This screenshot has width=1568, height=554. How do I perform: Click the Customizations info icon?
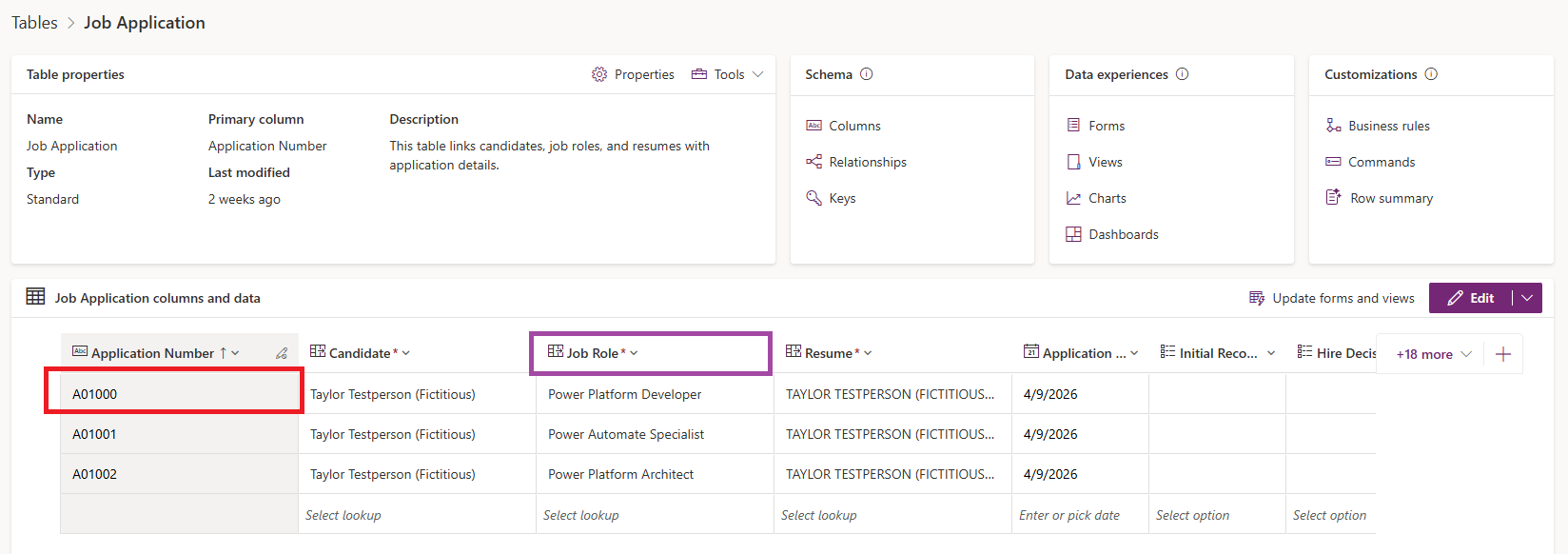click(x=1431, y=74)
